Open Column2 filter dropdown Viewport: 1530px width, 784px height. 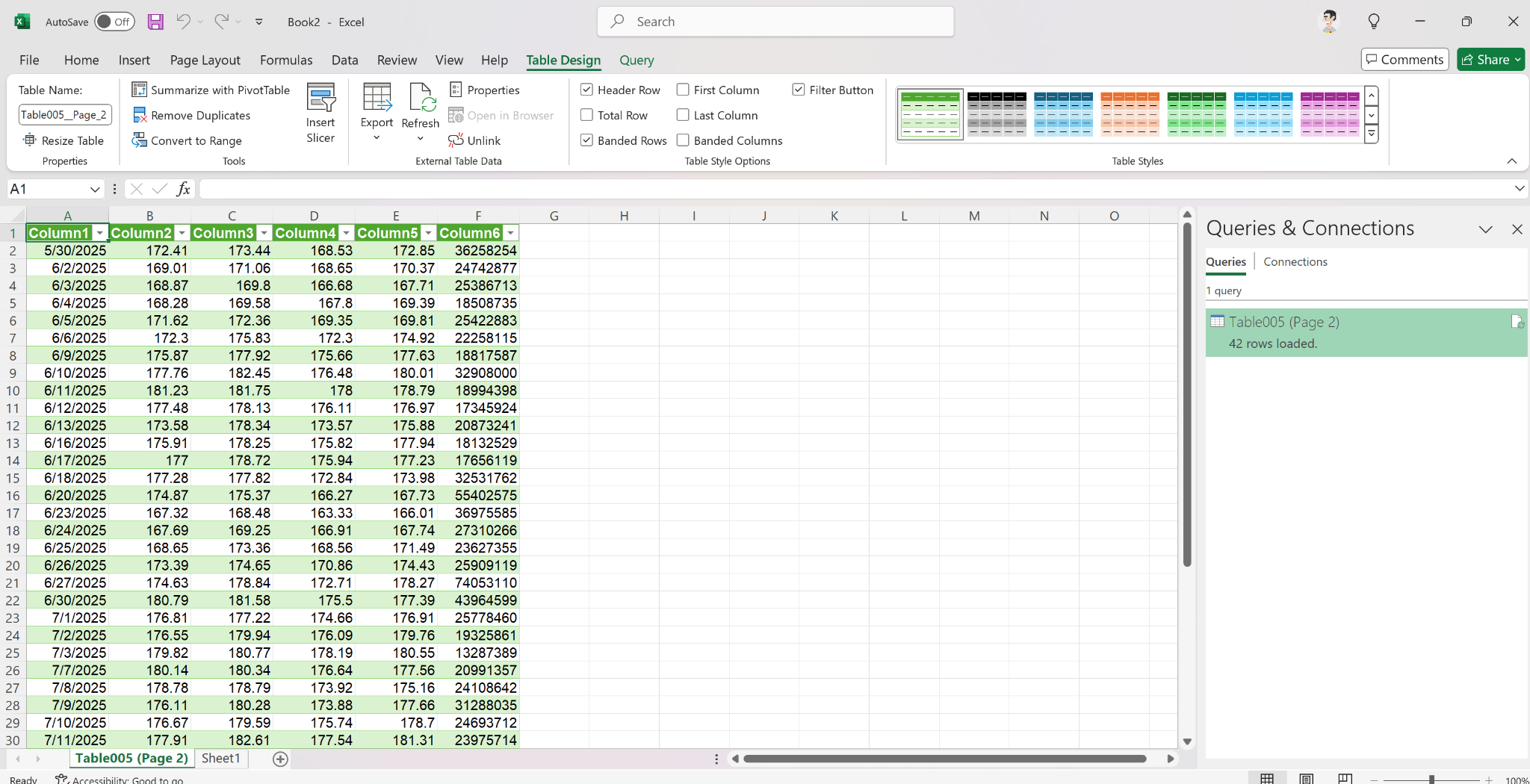coord(182,233)
